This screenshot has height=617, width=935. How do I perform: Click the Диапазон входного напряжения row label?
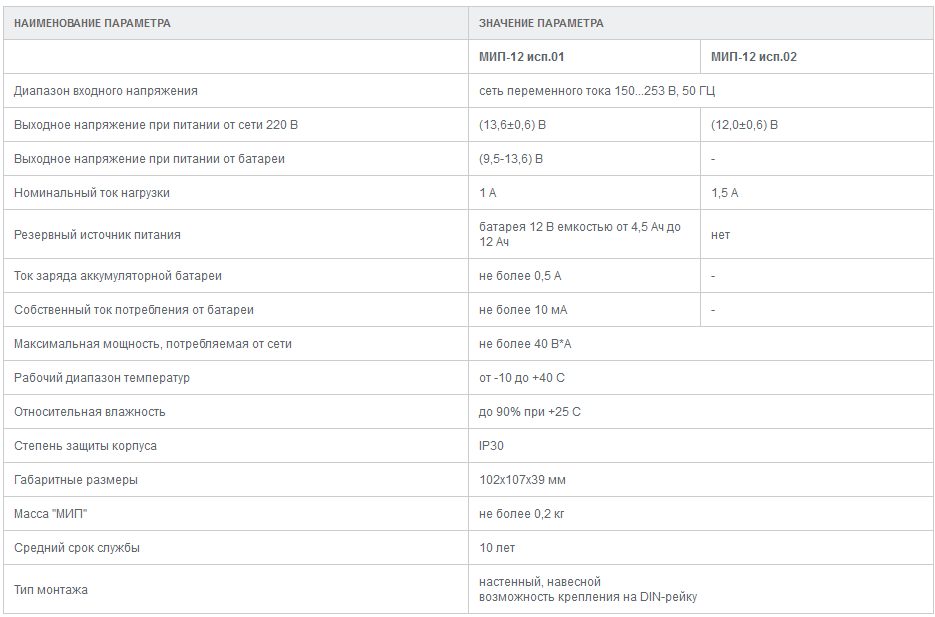[106, 91]
